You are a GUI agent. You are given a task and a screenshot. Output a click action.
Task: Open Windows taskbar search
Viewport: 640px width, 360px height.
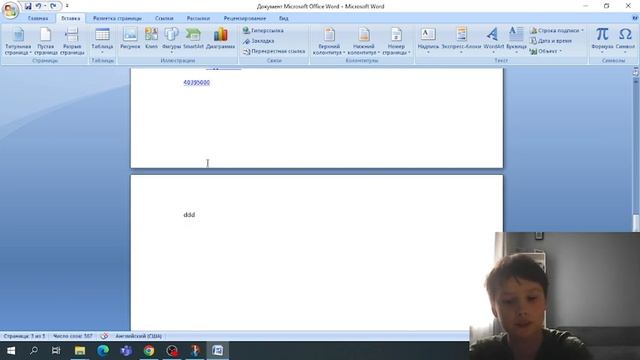[34, 351]
